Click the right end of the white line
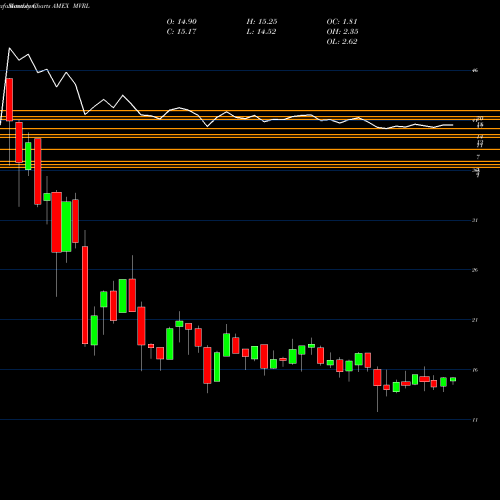The width and height of the screenshot is (500, 500). (453, 125)
